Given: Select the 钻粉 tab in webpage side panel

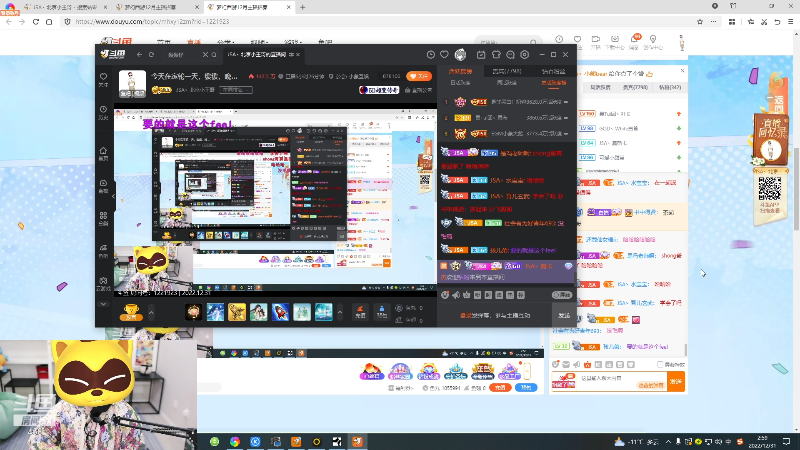Looking at the screenshot, I should pos(670,87).
